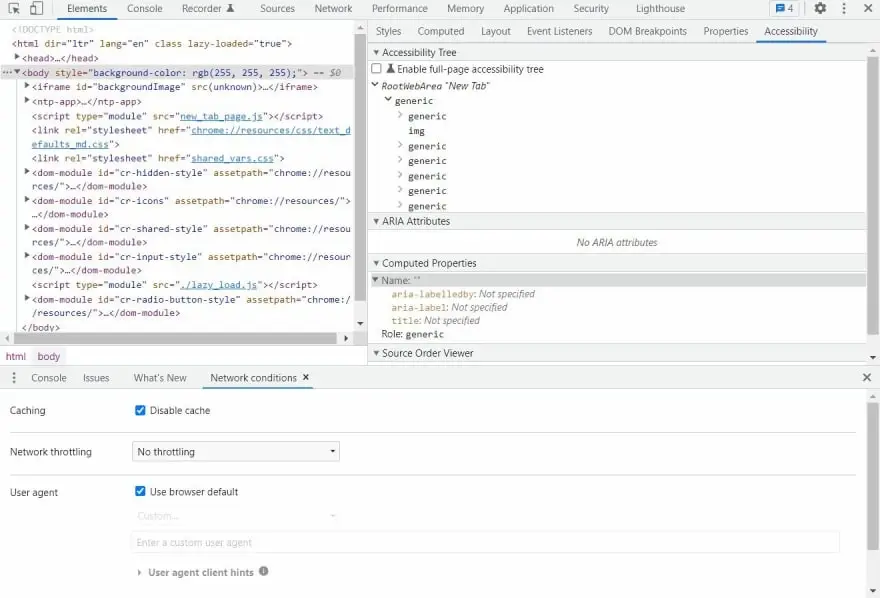Expand the ntp-app element node
Image resolution: width=880 pixels, height=598 pixels.
(27, 100)
